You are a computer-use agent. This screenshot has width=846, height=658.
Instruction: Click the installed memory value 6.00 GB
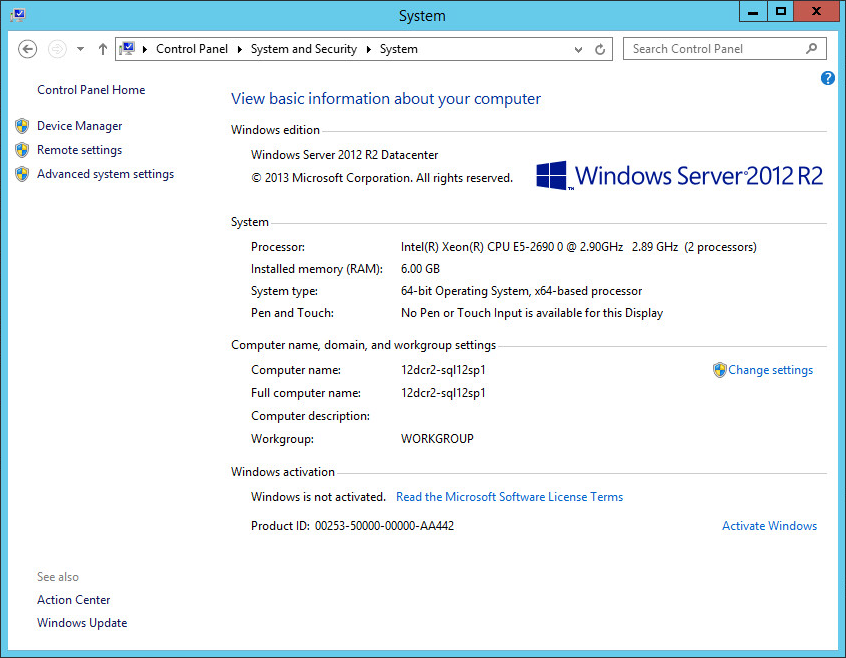click(x=420, y=269)
